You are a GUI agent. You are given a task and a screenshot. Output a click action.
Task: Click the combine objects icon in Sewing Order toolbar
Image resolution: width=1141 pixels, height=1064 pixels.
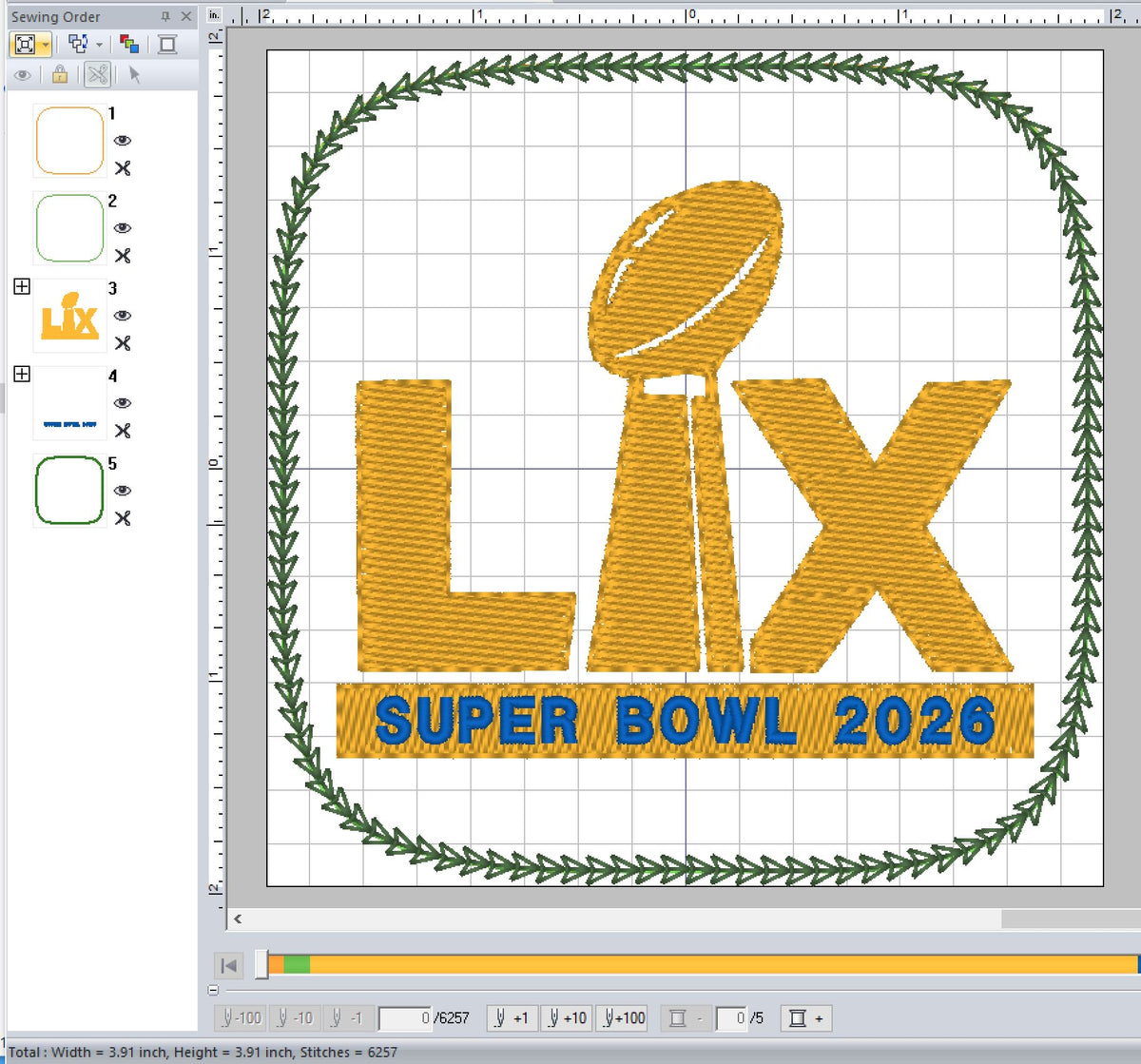(78, 43)
